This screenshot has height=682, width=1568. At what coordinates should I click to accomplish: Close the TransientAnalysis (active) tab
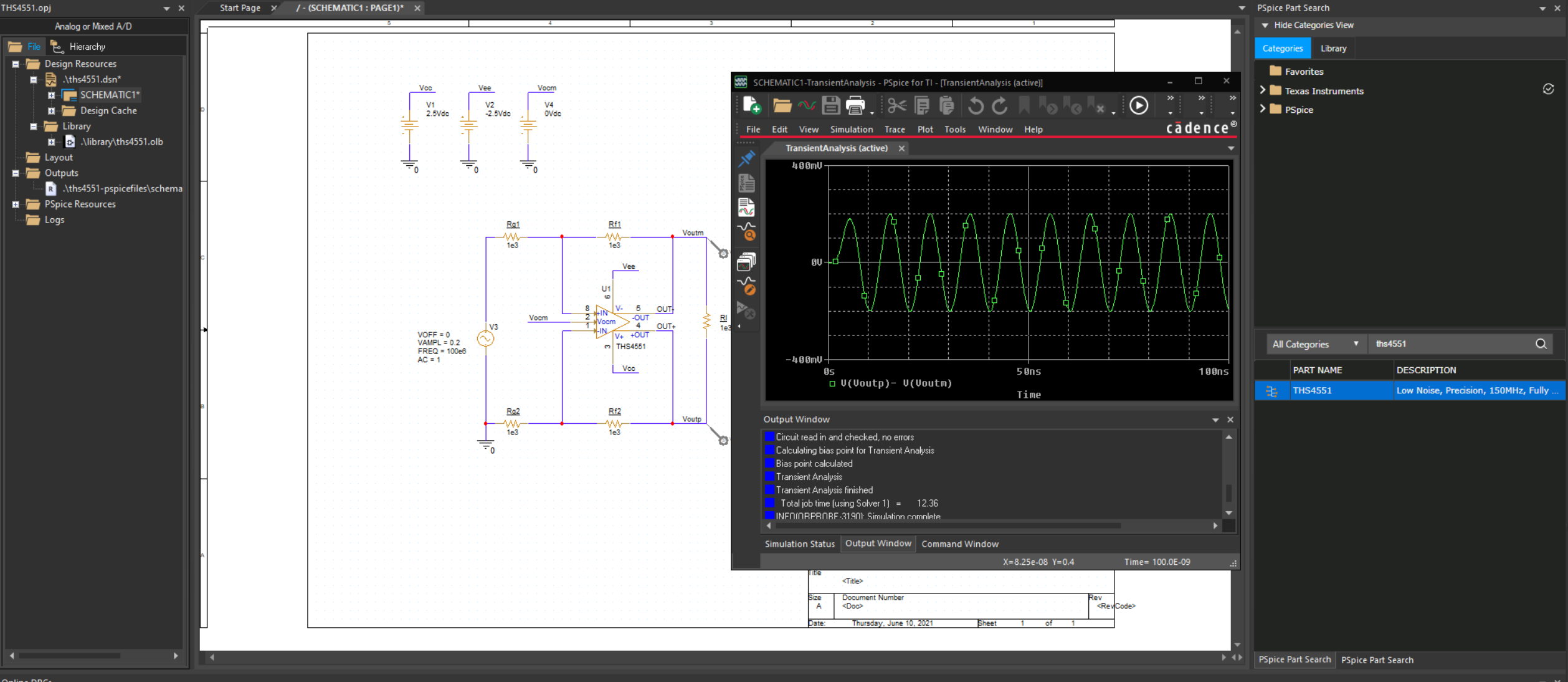coord(901,148)
